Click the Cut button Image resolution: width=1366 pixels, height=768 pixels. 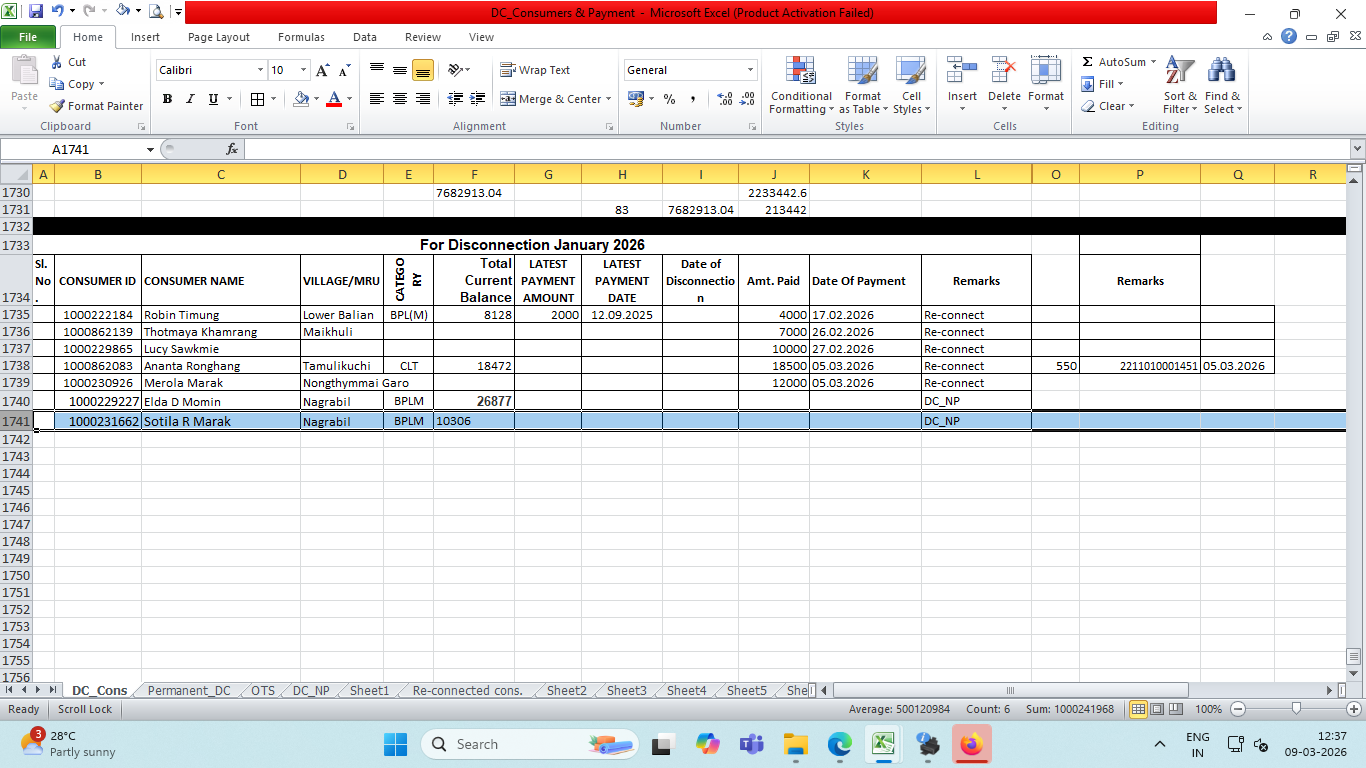[x=68, y=62]
